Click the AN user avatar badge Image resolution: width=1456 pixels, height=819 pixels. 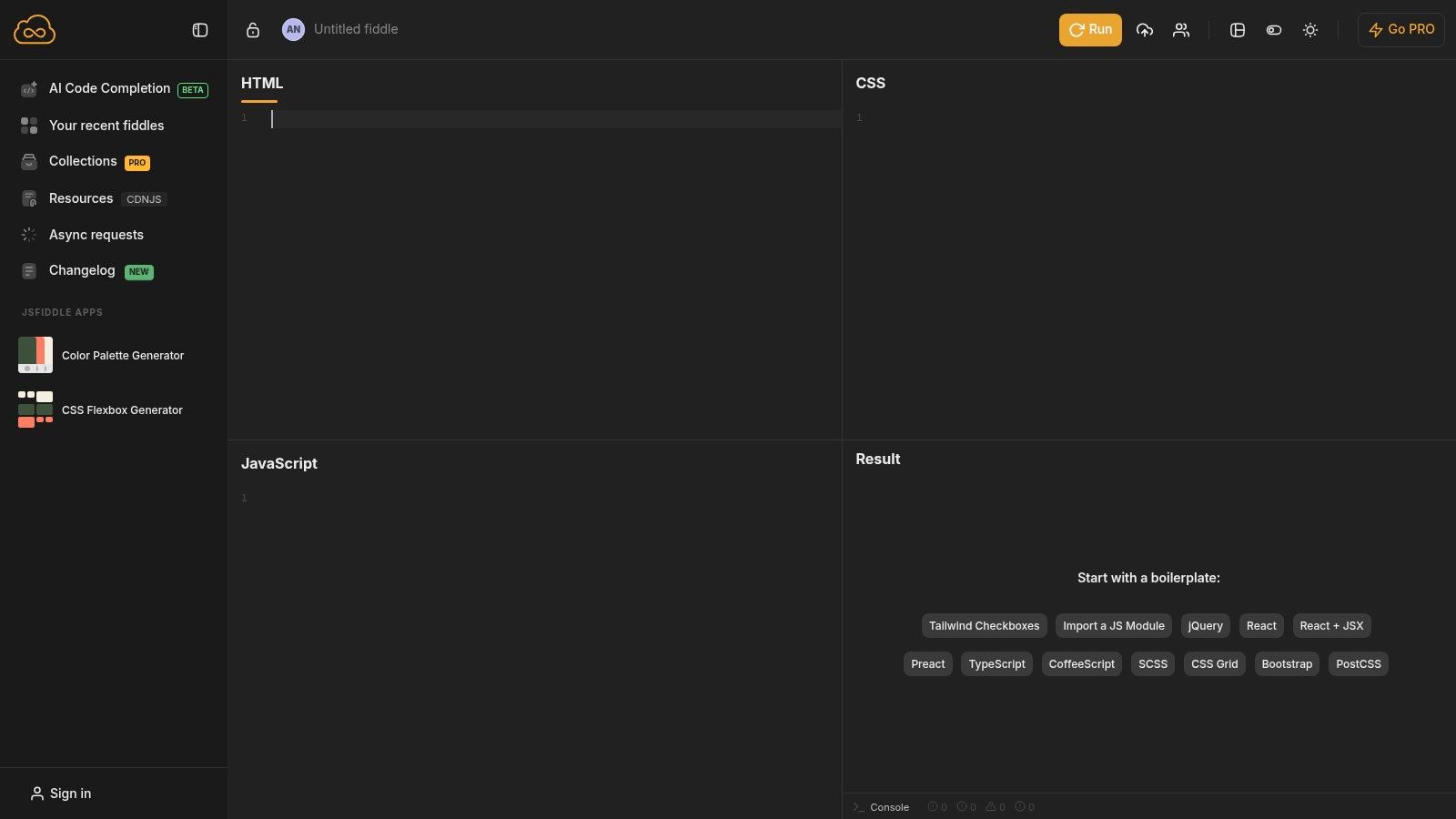tap(293, 29)
